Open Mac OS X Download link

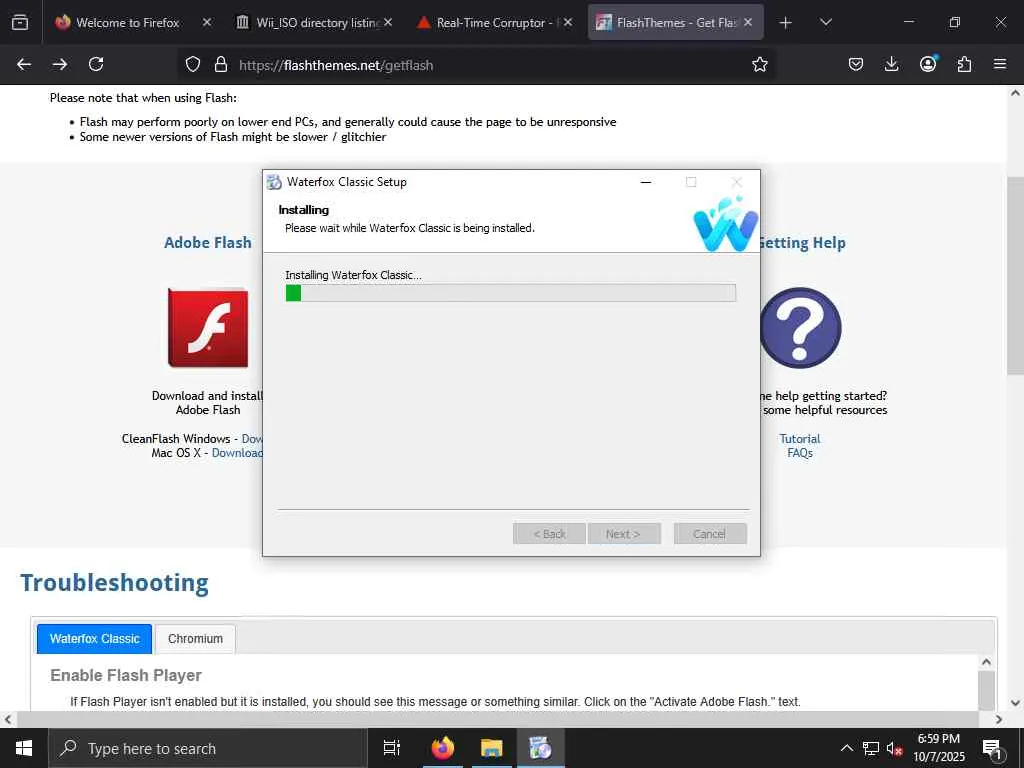(237, 453)
